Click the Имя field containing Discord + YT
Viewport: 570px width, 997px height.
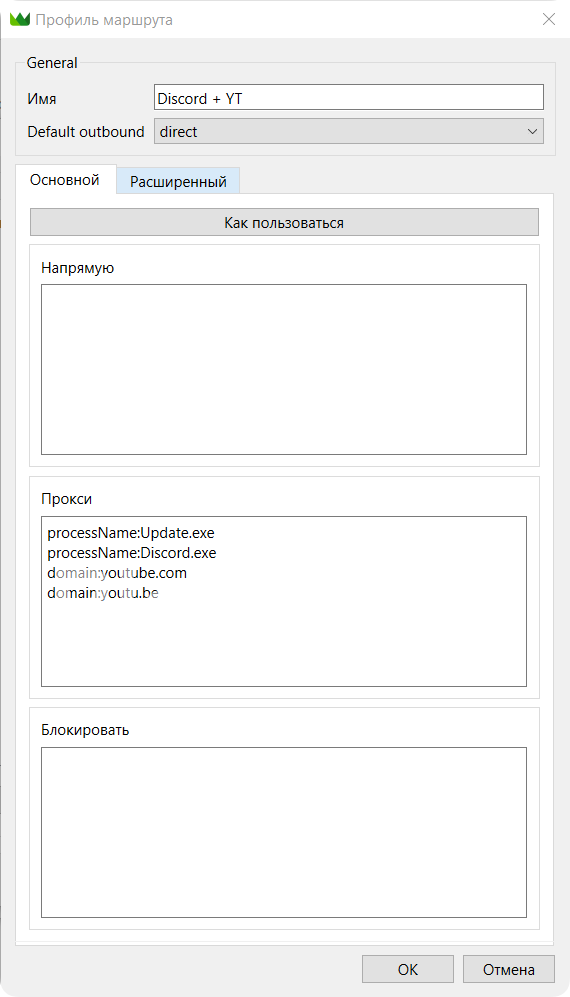(x=349, y=98)
